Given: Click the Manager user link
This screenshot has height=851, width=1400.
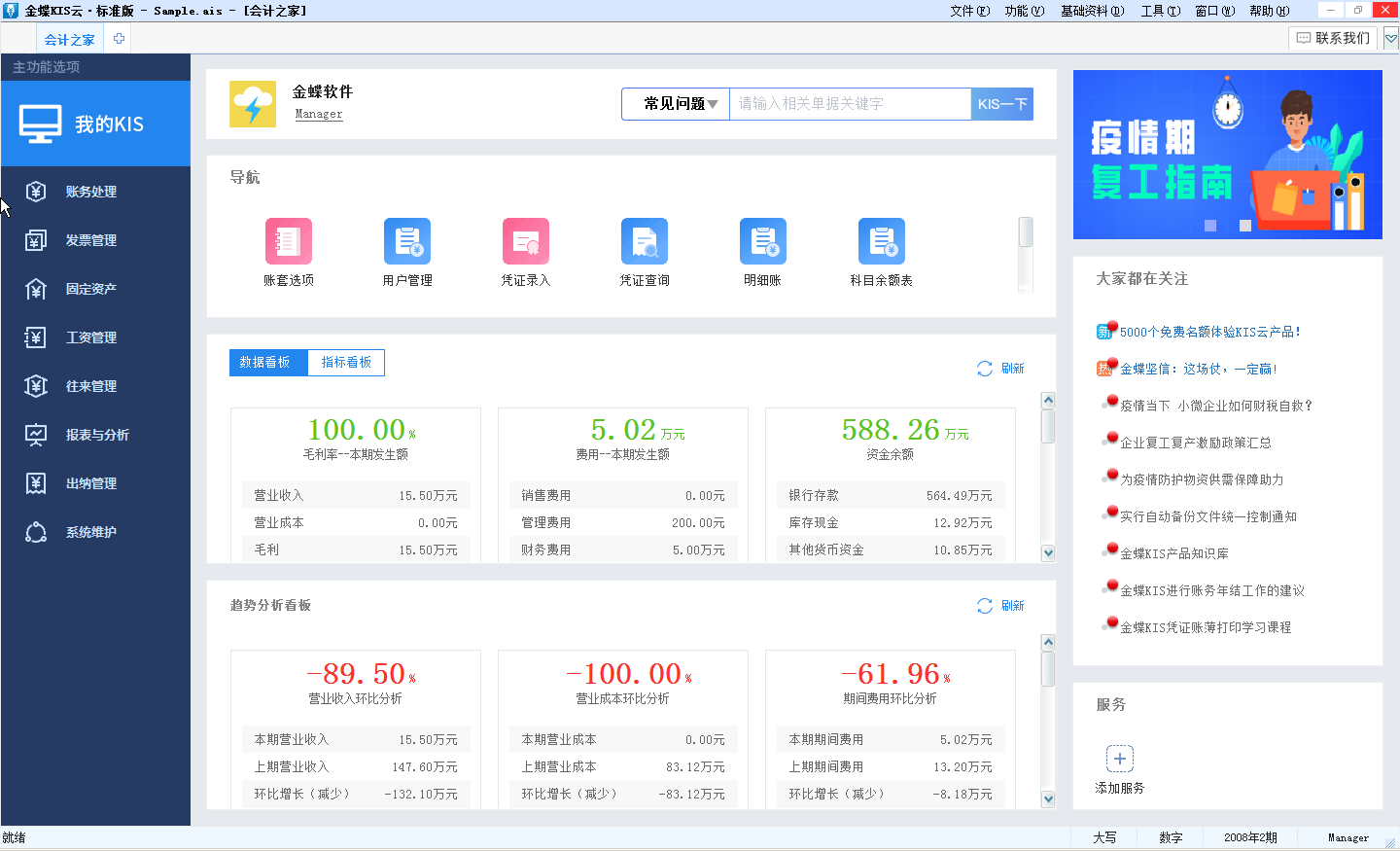Looking at the screenshot, I should pyautogui.click(x=319, y=114).
